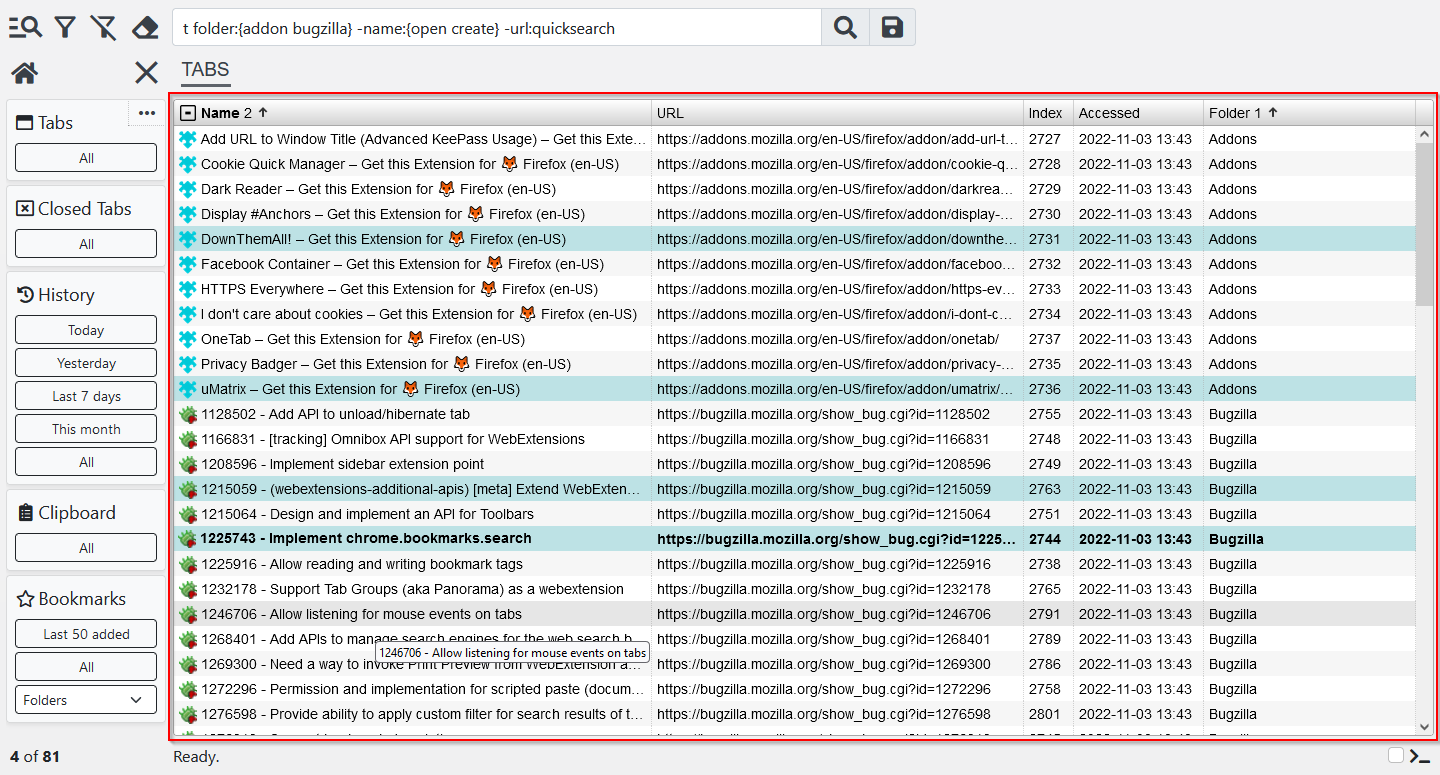Sort by the Folder column header
The image size is (1440, 775).
point(1309,113)
